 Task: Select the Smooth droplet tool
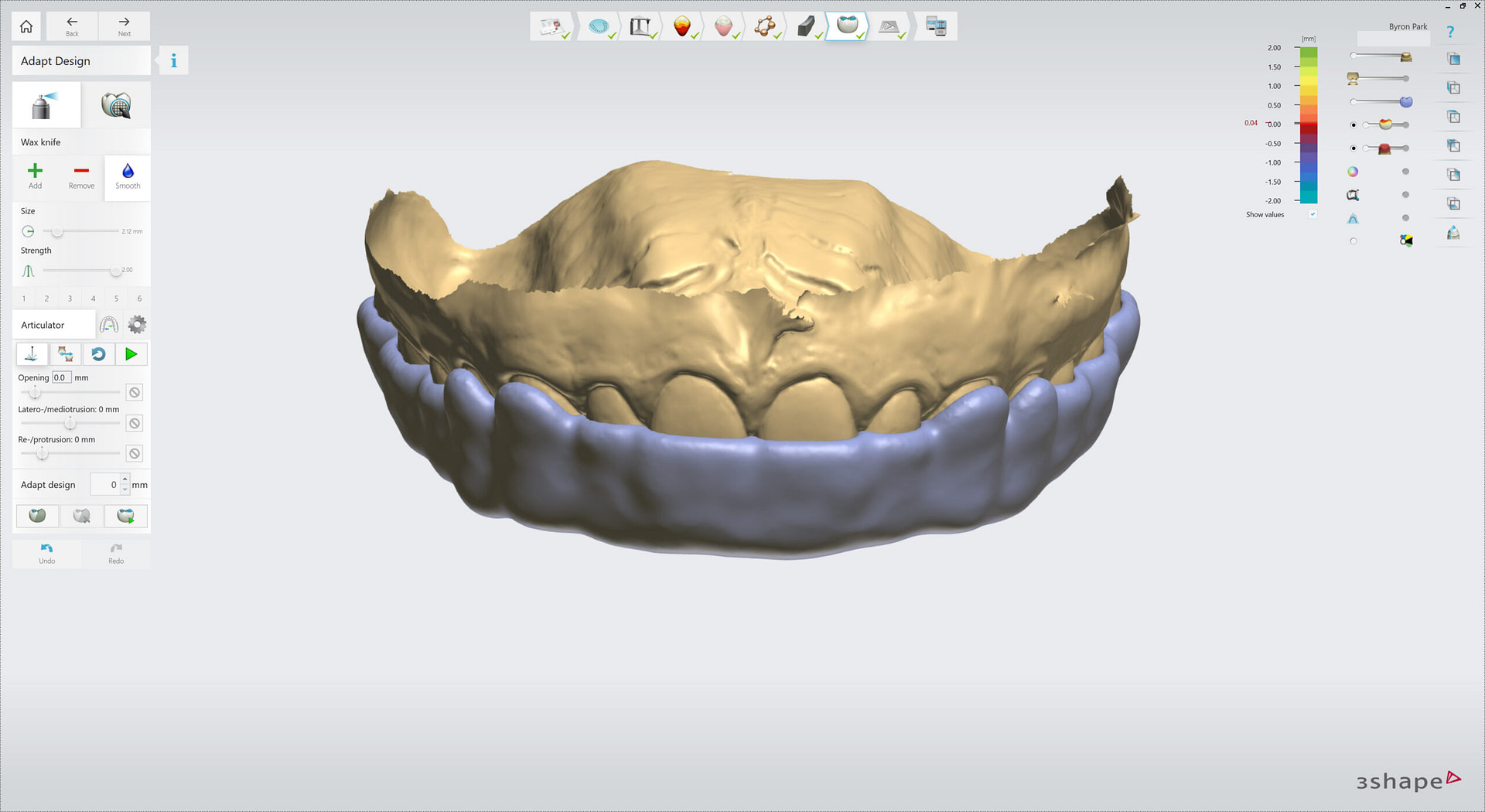tap(127, 176)
